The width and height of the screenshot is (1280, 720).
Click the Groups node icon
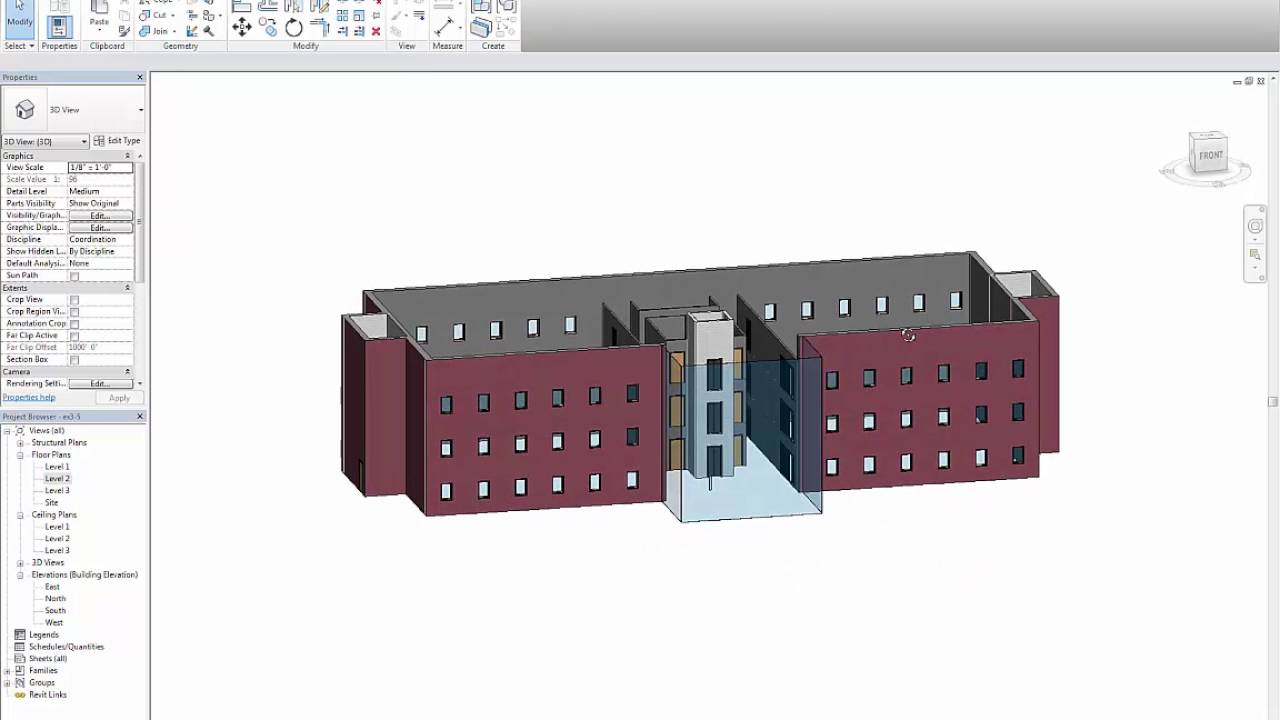tap(20, 683)
